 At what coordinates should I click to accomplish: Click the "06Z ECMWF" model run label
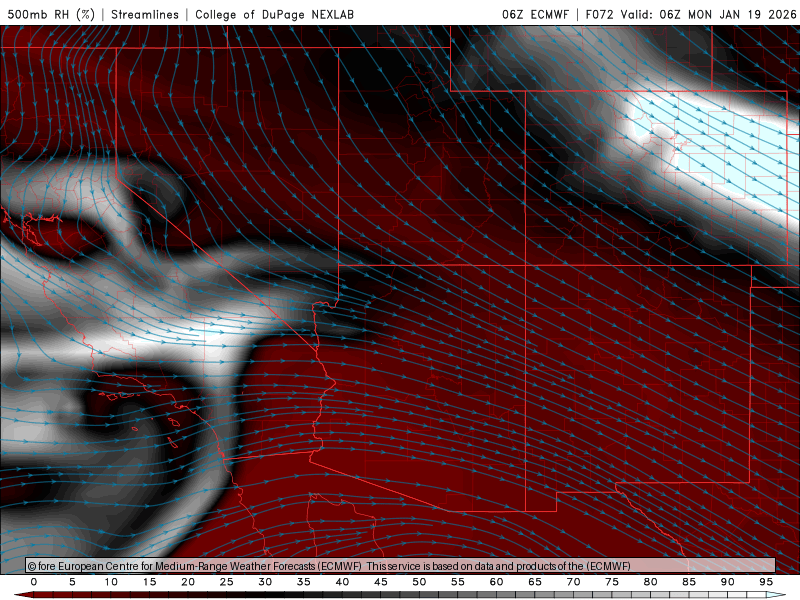(x=535, y=14)
